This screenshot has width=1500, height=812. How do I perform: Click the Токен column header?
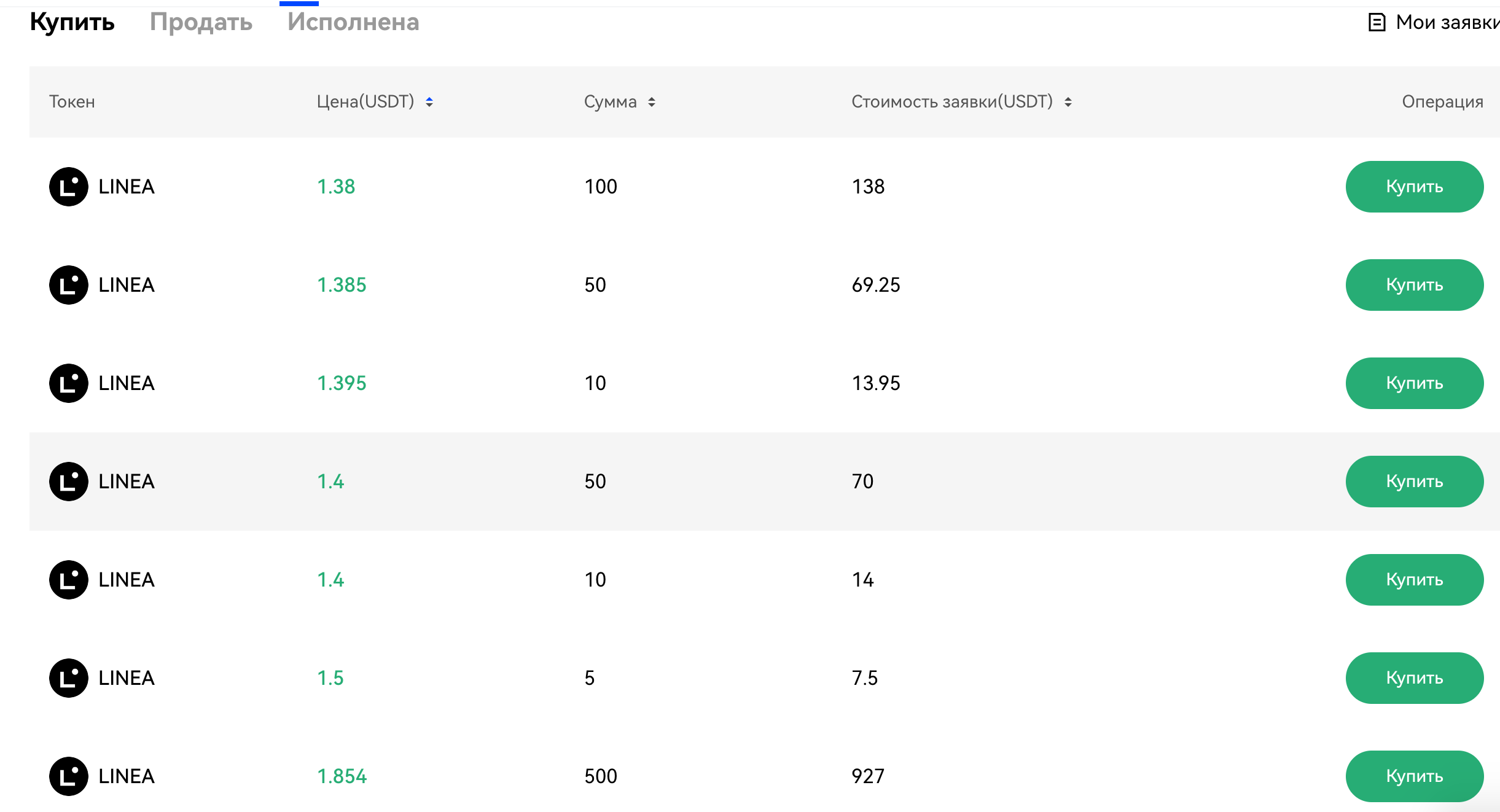(x=72, y=101)
